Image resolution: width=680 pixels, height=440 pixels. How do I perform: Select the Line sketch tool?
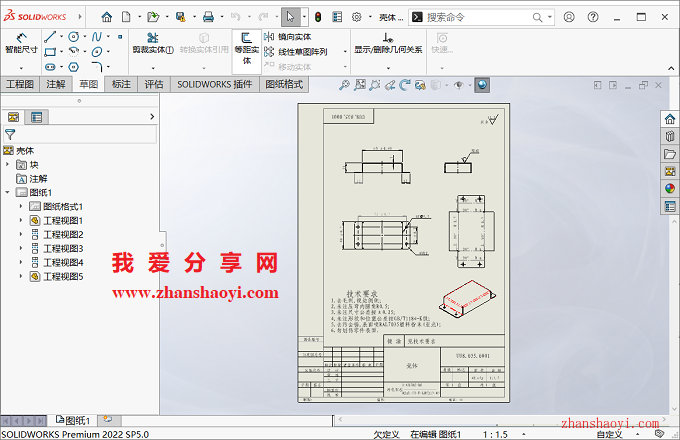pos(50,37)
